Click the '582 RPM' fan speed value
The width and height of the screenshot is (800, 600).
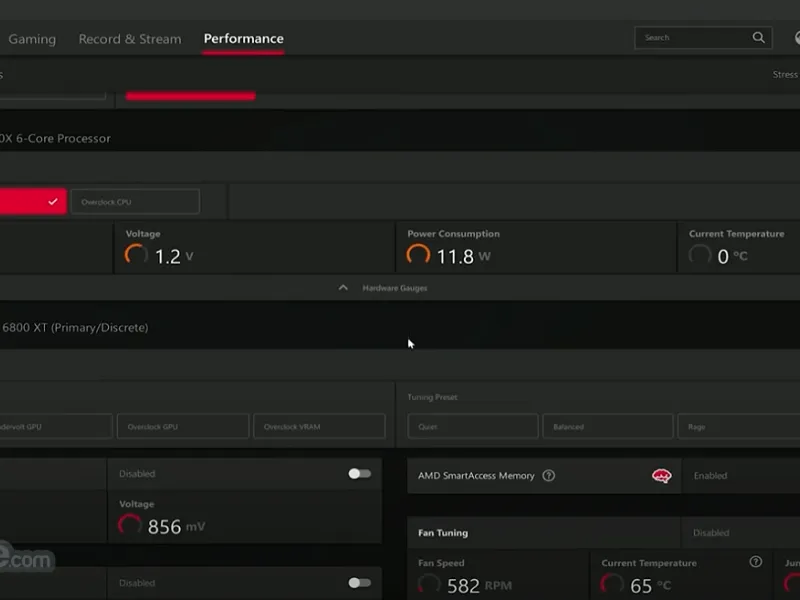point(480,586)
